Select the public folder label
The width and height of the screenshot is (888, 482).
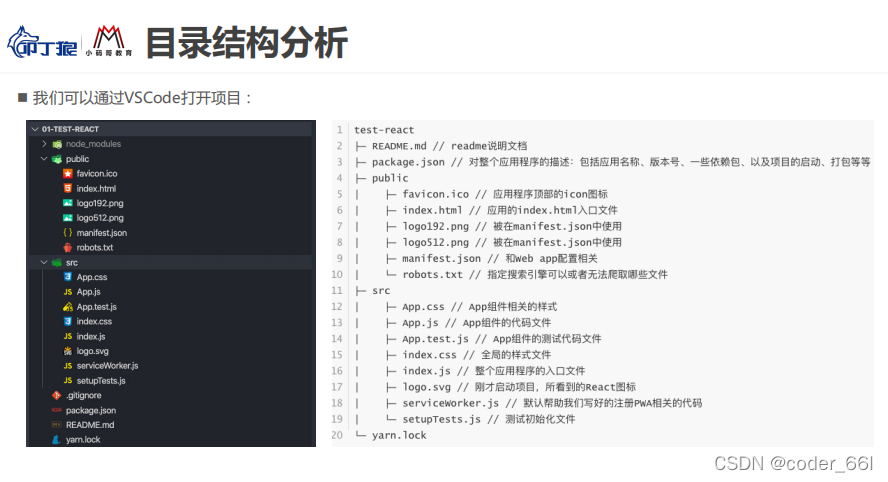(x=78, y=159)
